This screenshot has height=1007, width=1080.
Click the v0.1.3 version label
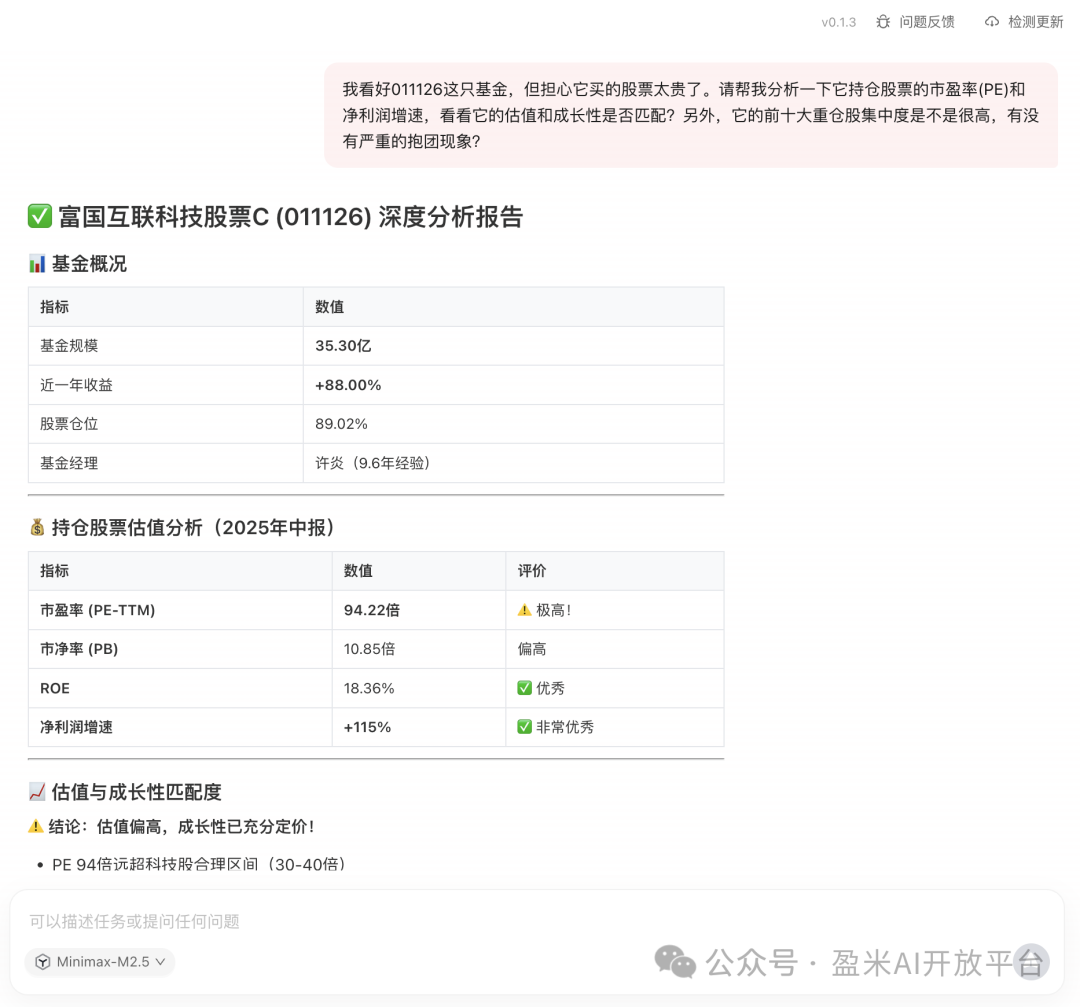838,21
